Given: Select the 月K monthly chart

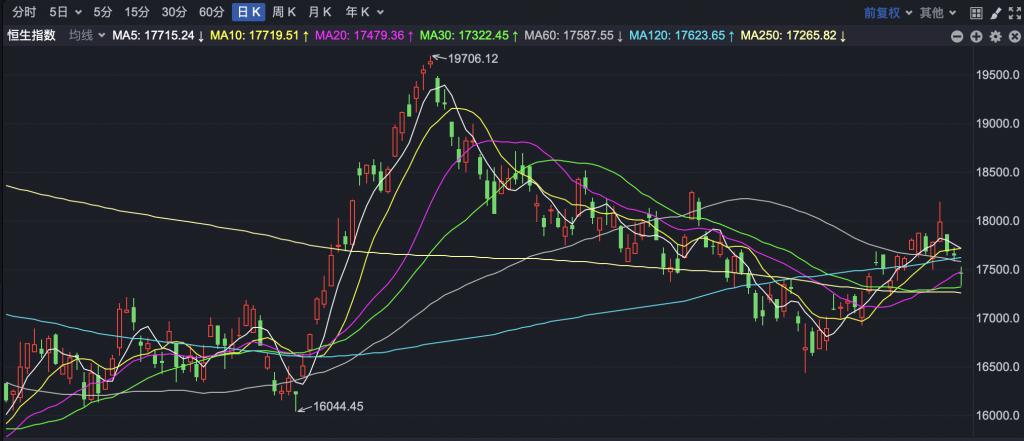Looking at the screenshot, I should click(321, 13).
